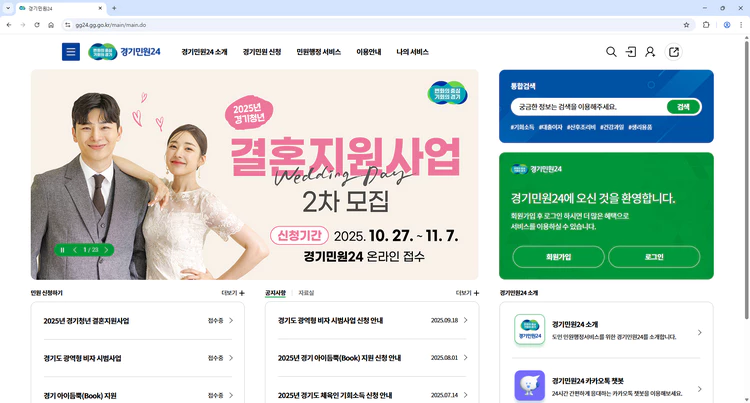Image resolution: width=750 pixels, height=403 pixels.
Task: Go to the next banner slide
Action: (x=106, y=250)
